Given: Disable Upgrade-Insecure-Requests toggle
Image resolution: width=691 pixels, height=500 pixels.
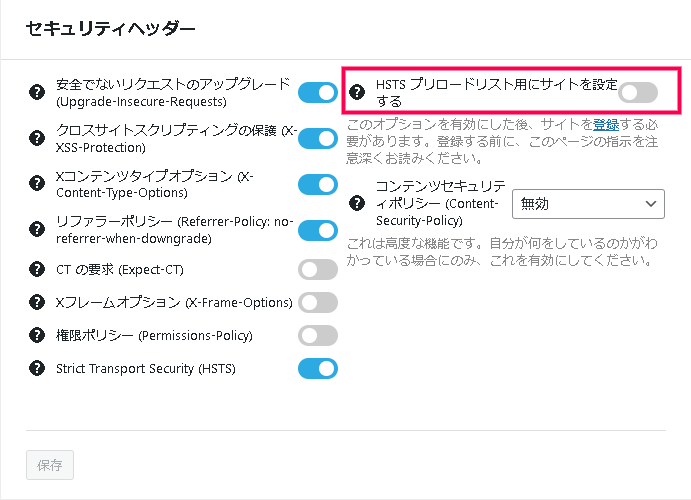Looking at the screenshot, I should click(318, 93).
